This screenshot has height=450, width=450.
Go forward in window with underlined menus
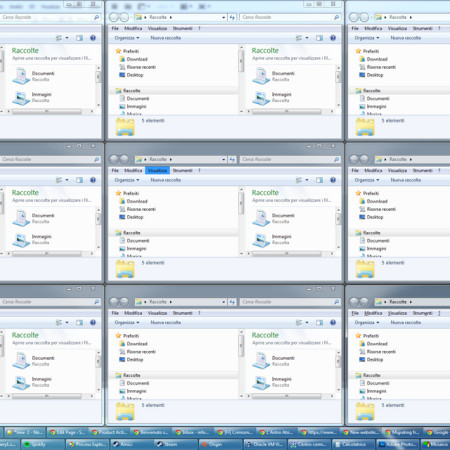point(364,302)
